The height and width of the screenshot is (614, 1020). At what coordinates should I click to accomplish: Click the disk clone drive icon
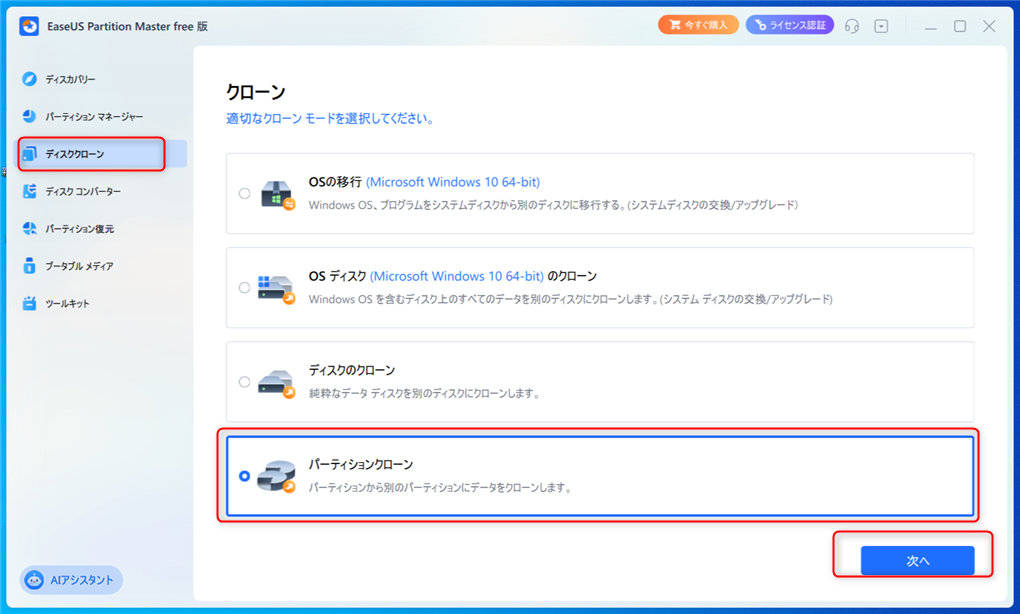pyautogui.click(x=276, y=384)
